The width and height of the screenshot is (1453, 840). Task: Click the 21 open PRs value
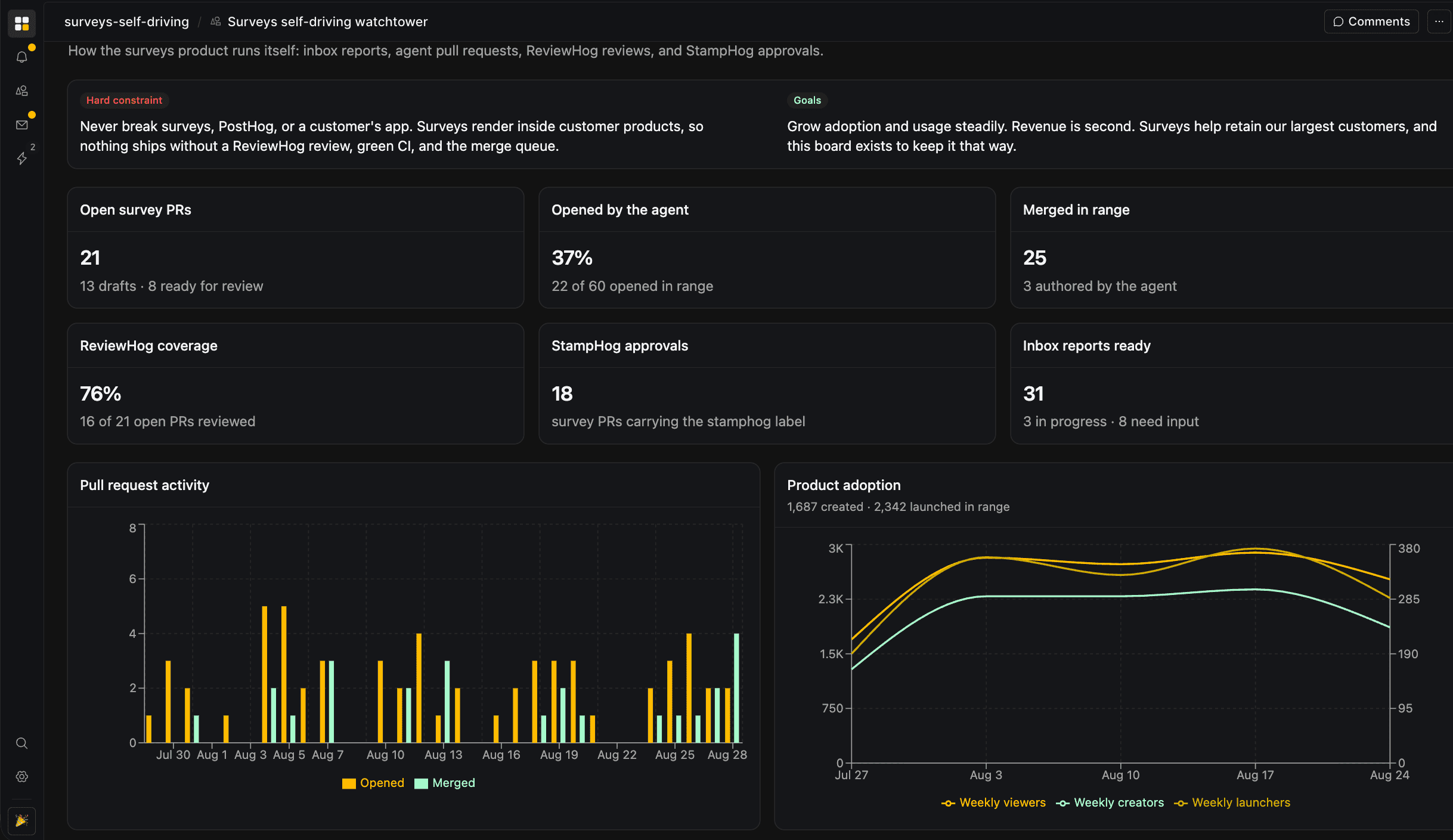pos(90,258)
